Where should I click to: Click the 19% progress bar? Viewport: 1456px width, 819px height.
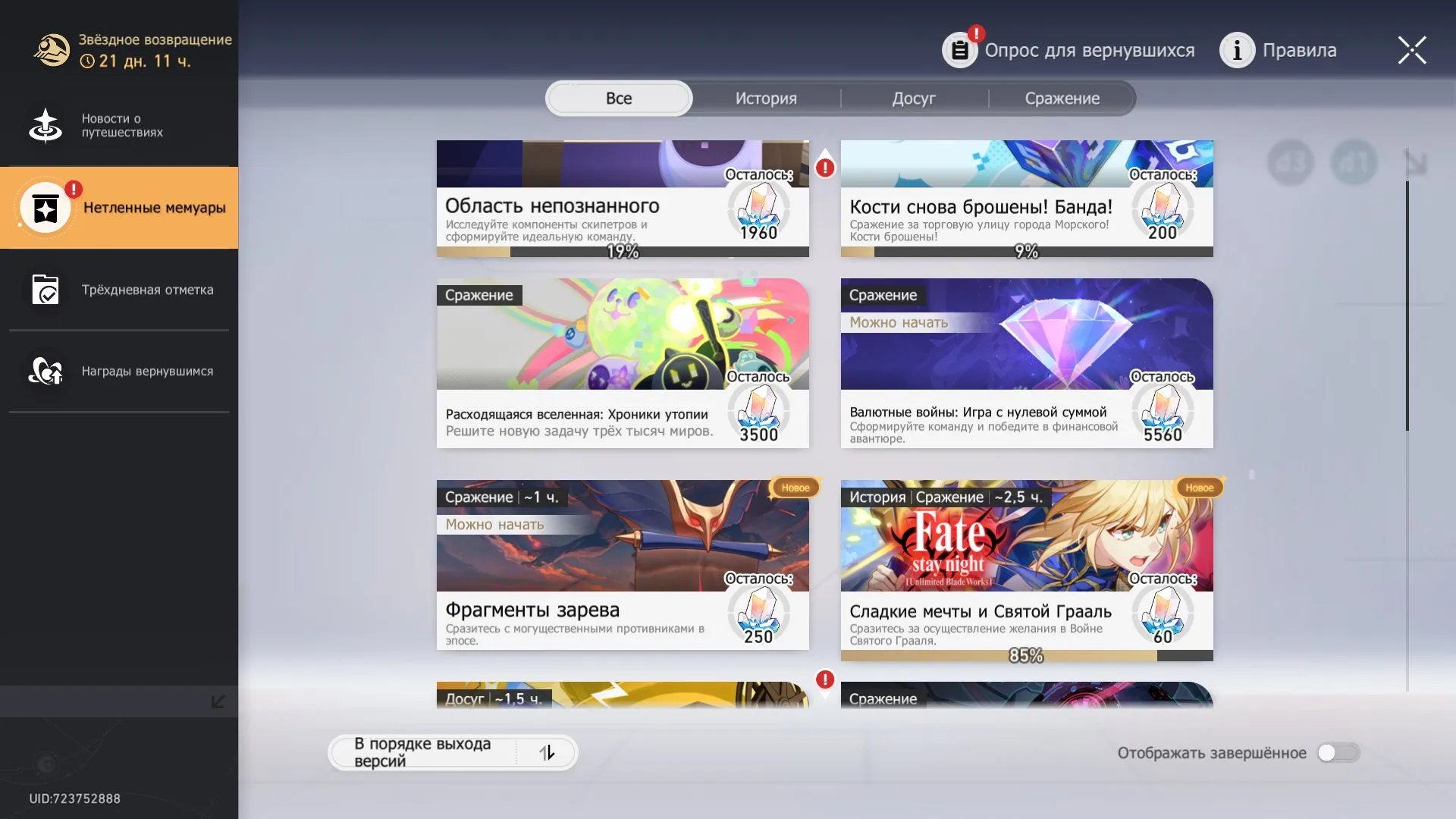[623, 252]
